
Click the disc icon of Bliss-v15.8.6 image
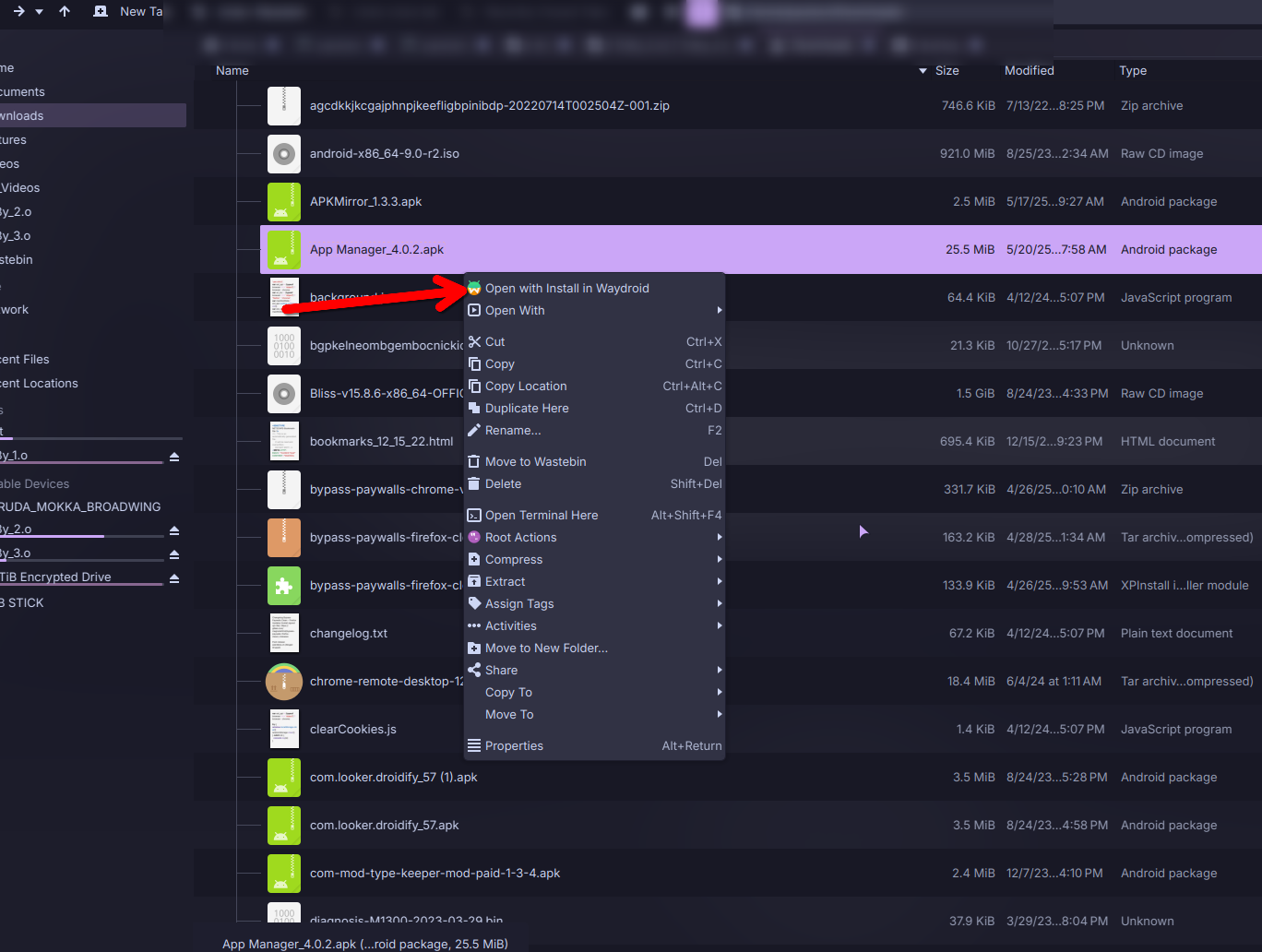[284, 393]
